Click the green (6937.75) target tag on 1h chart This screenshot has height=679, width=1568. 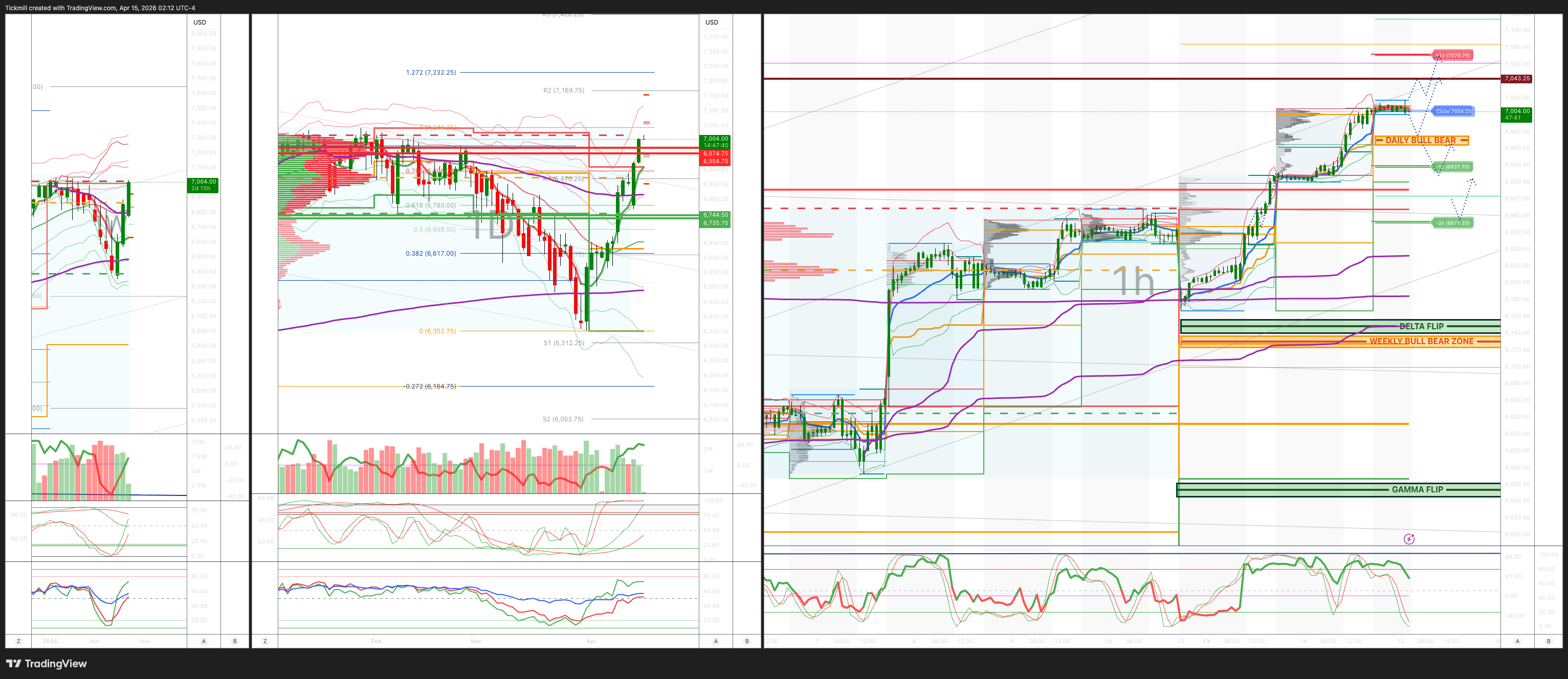point(1452,167)
